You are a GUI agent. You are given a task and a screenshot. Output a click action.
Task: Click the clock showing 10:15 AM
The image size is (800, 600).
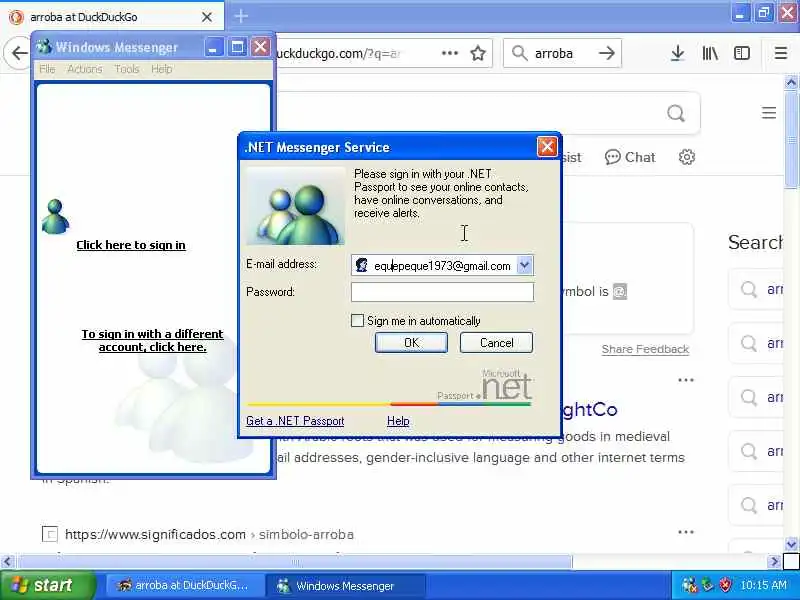(x=763, y=585)
